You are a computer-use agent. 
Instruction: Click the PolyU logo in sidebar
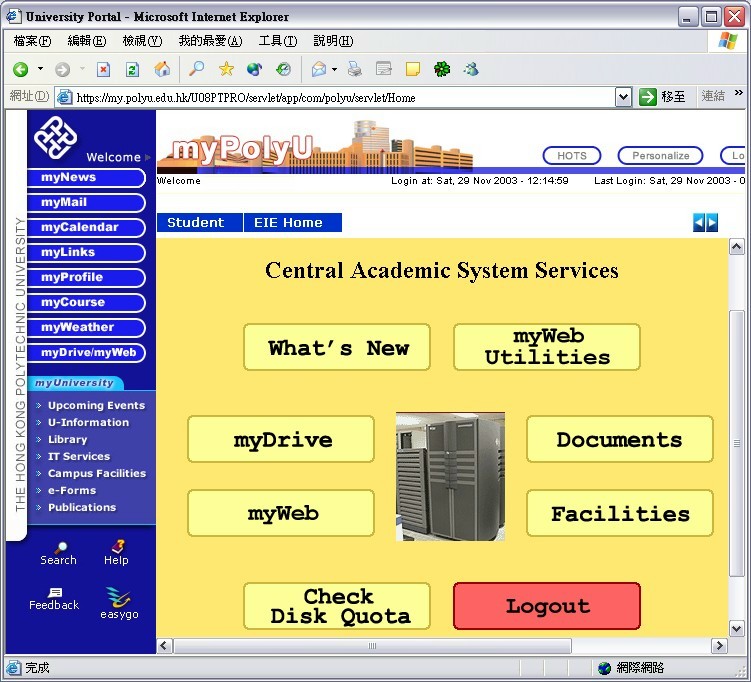pos(56,137)
